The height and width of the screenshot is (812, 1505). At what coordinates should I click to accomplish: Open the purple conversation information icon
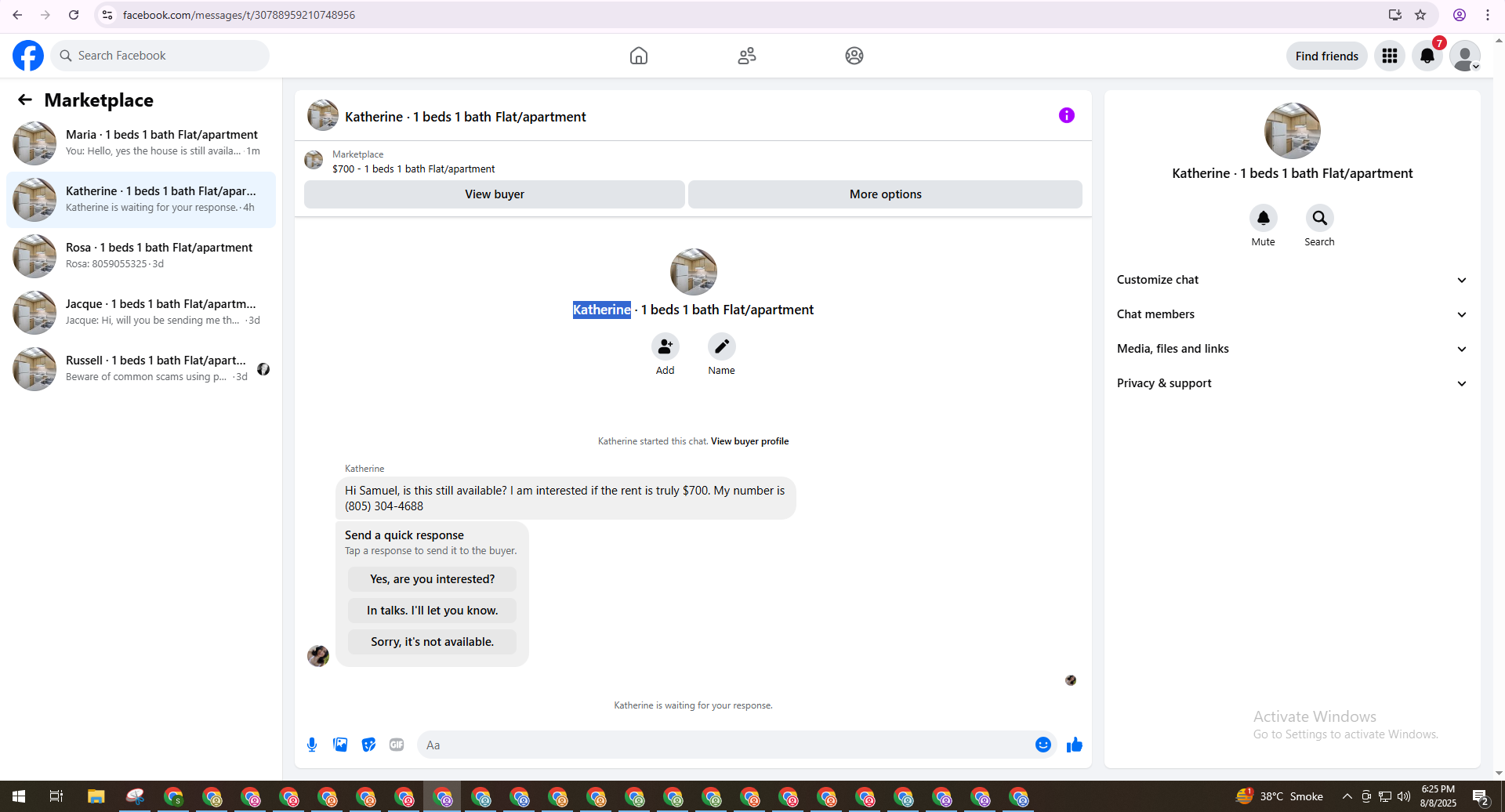coord(1067,115)
